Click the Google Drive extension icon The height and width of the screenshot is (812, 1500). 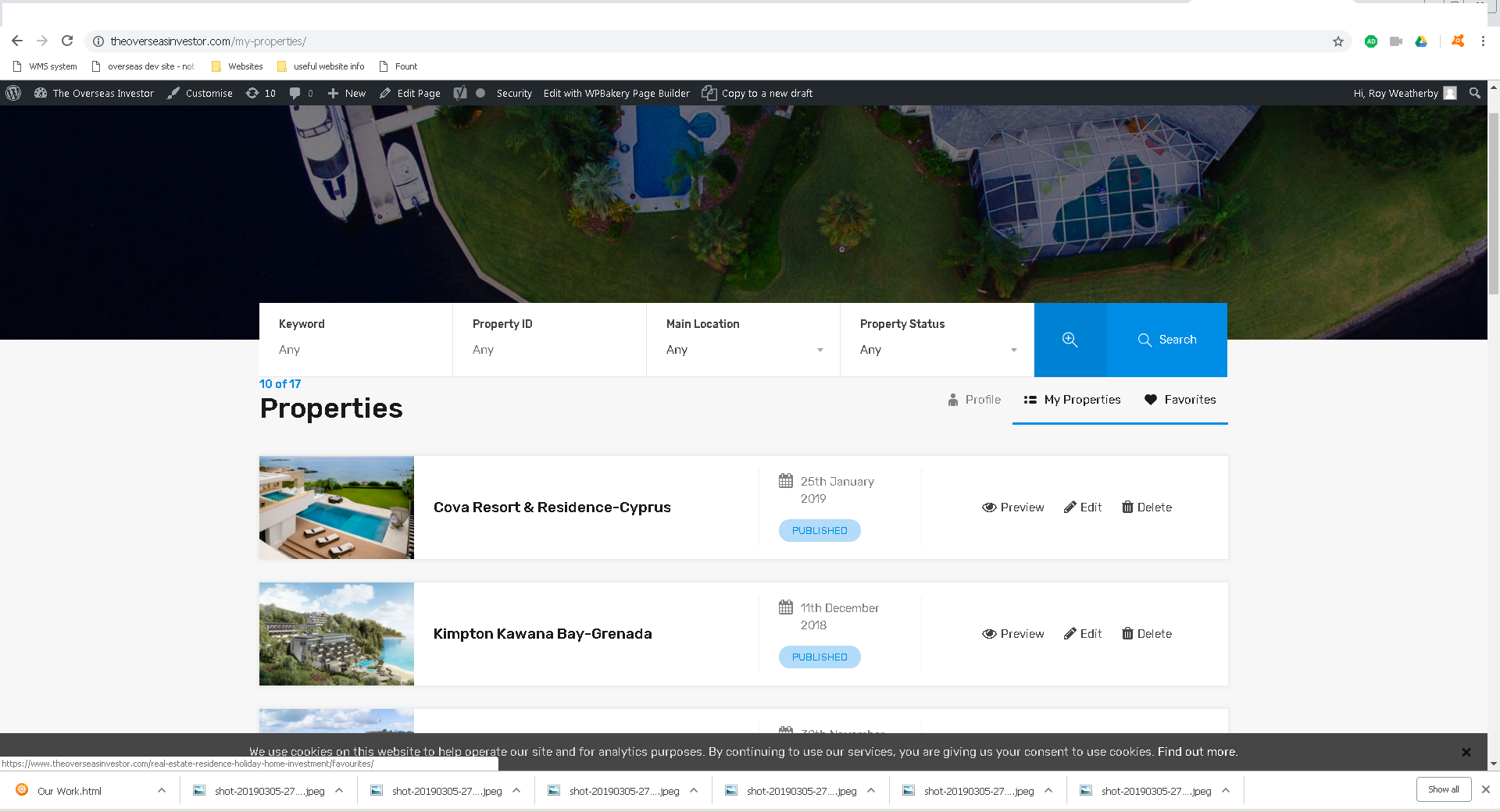(x=1421, y=41)
